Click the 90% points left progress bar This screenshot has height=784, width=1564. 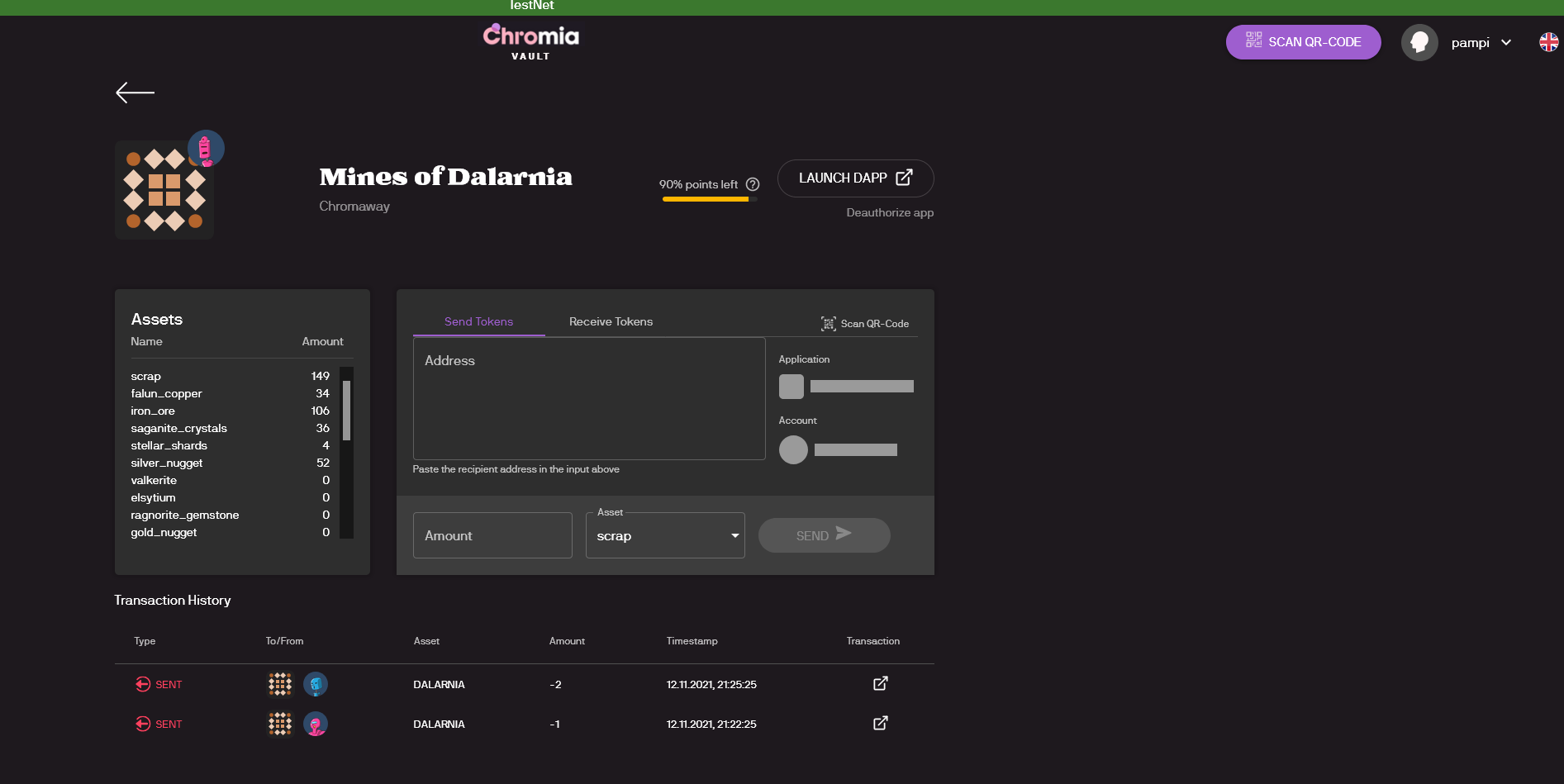click(x=710, y=199)
